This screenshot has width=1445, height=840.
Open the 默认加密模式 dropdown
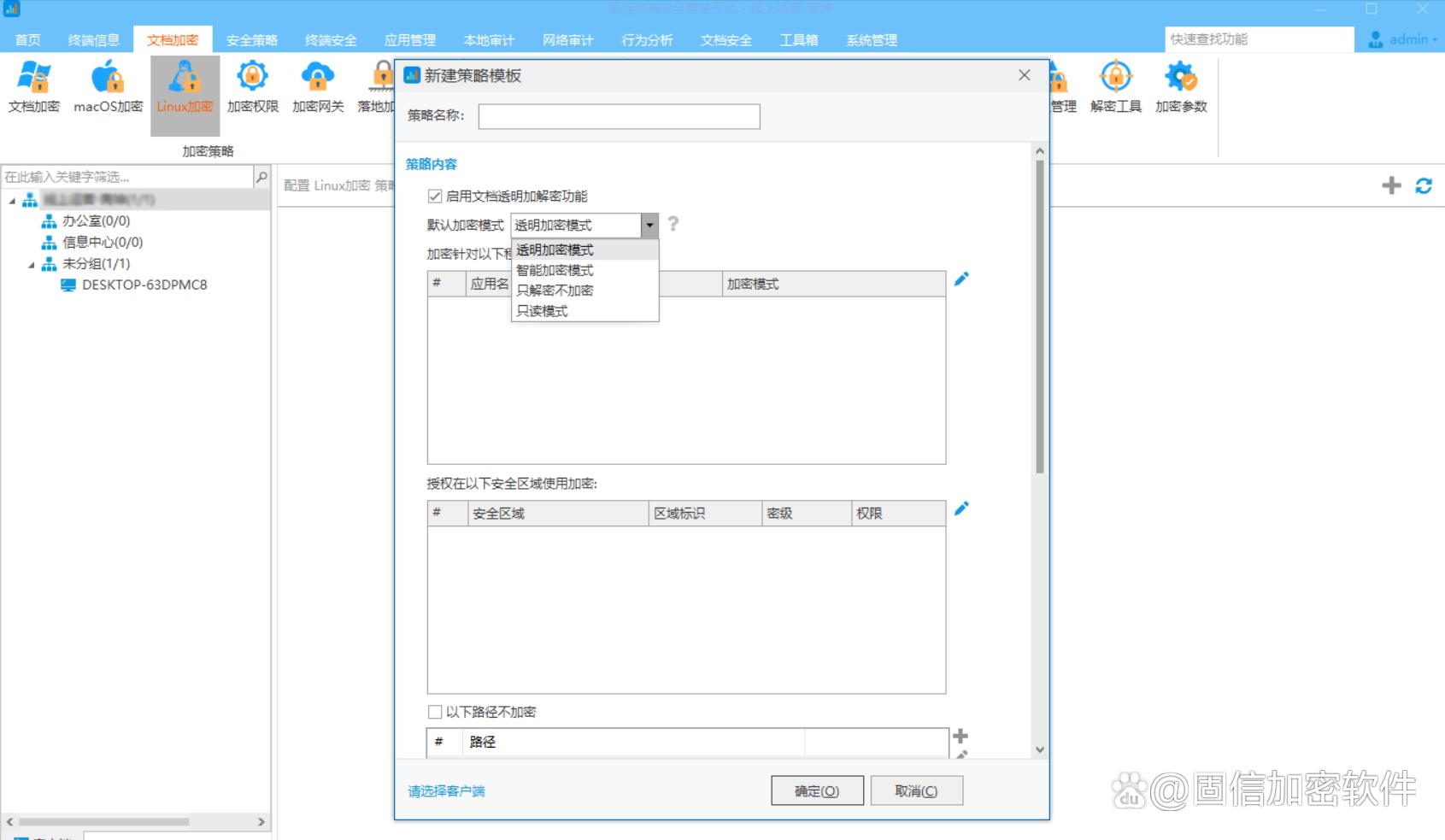(650, 225)
